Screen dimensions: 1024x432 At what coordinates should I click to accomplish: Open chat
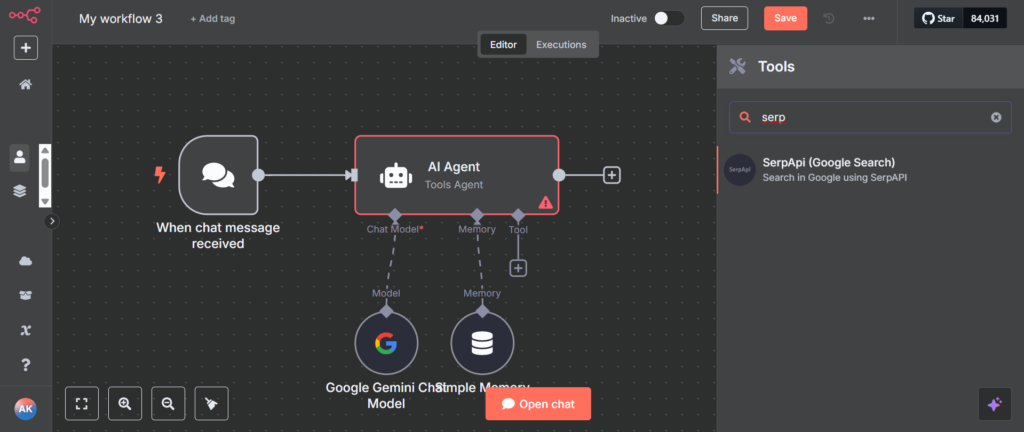coord(538,404)
